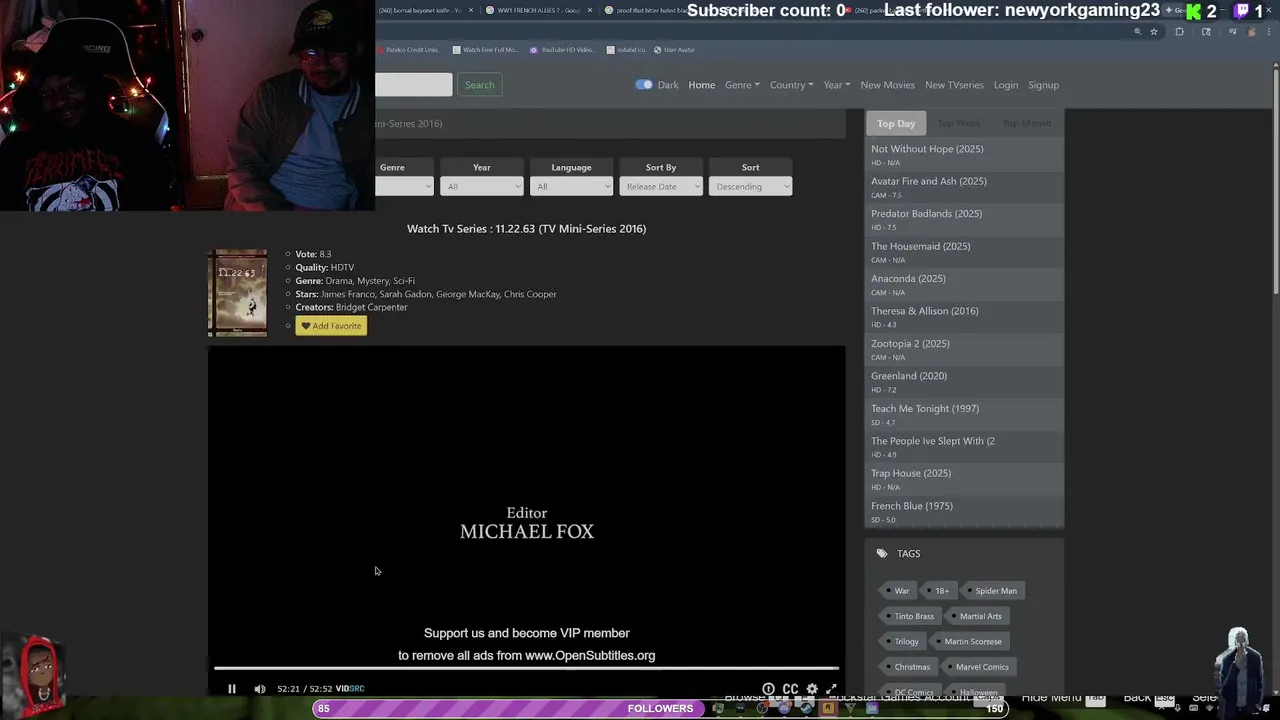The height and width of the screenshot is (720, 1280).
Task: Select the Top Day tab
Action: [896, 123]
